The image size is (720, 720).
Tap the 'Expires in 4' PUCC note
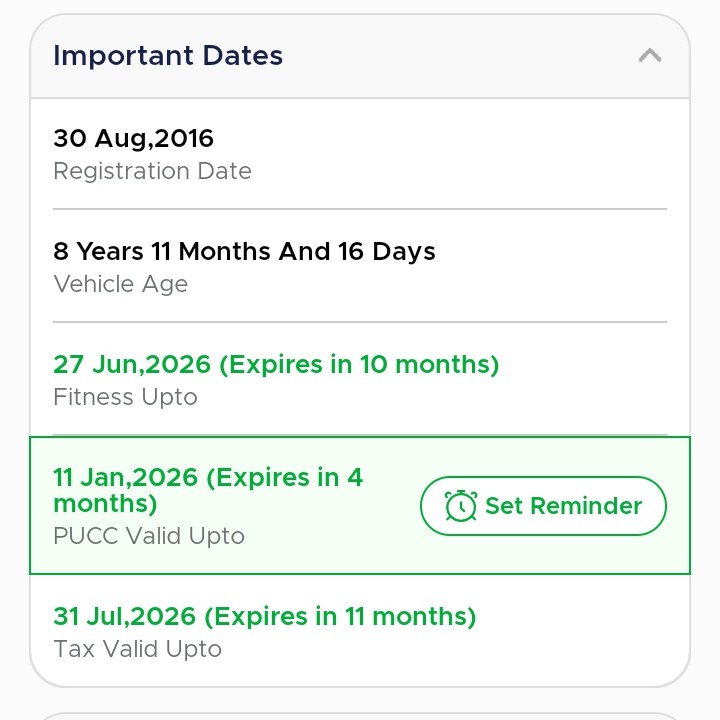pyautogui.click(x=285, y=477)
